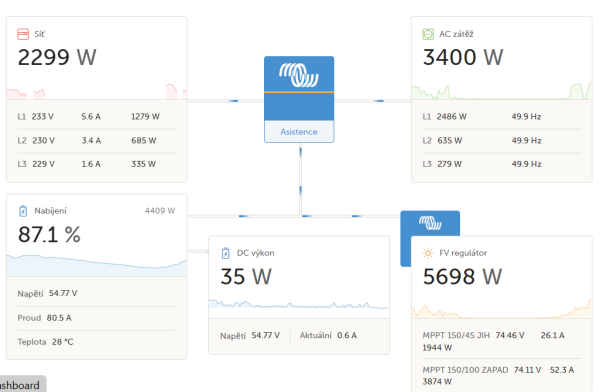This screenshot has width=600, height=392.
Task: Click the DC výkon battery icon
Action: click(226, 253)
